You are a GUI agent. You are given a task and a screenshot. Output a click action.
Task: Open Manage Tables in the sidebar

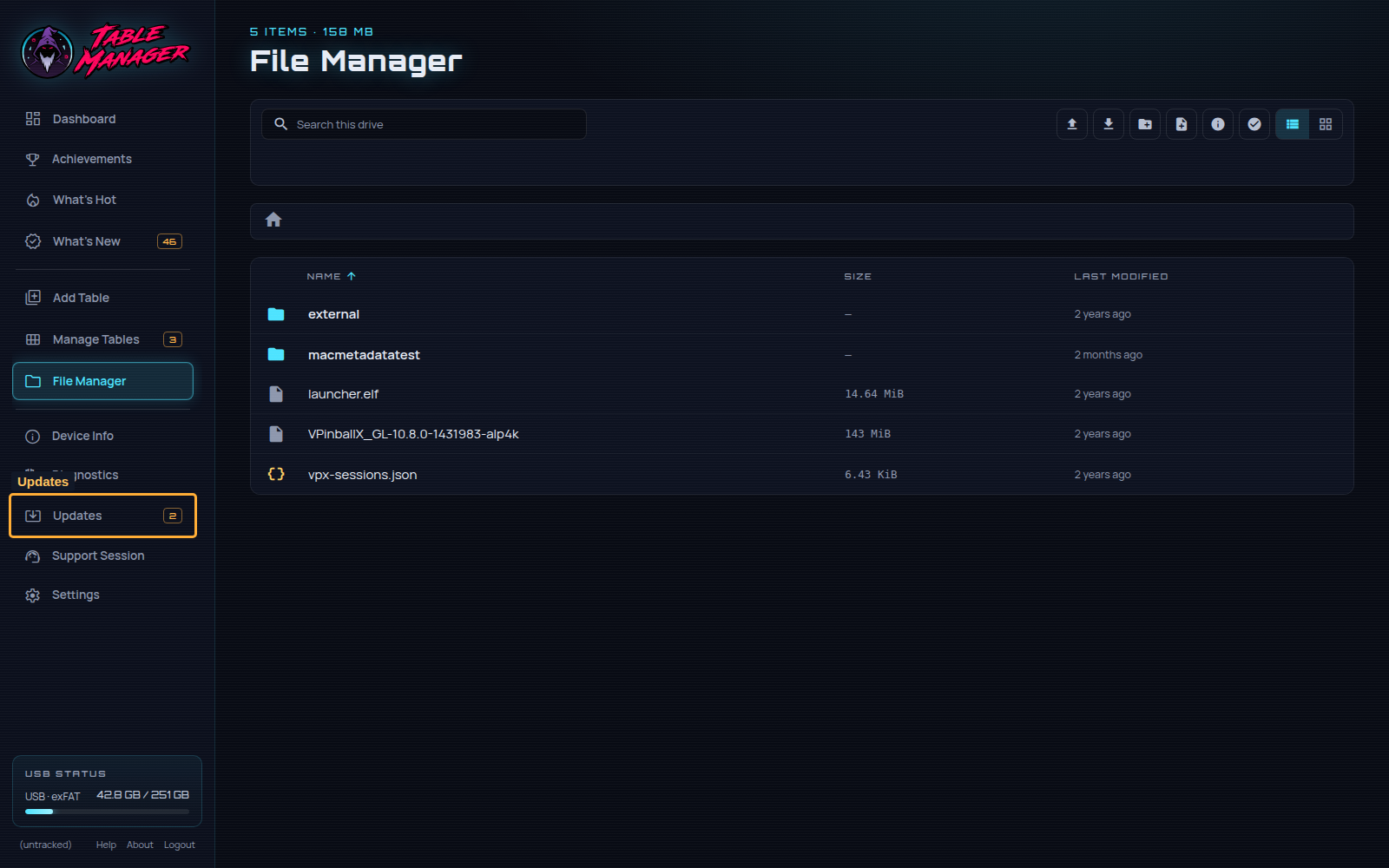tap(102, 339)
